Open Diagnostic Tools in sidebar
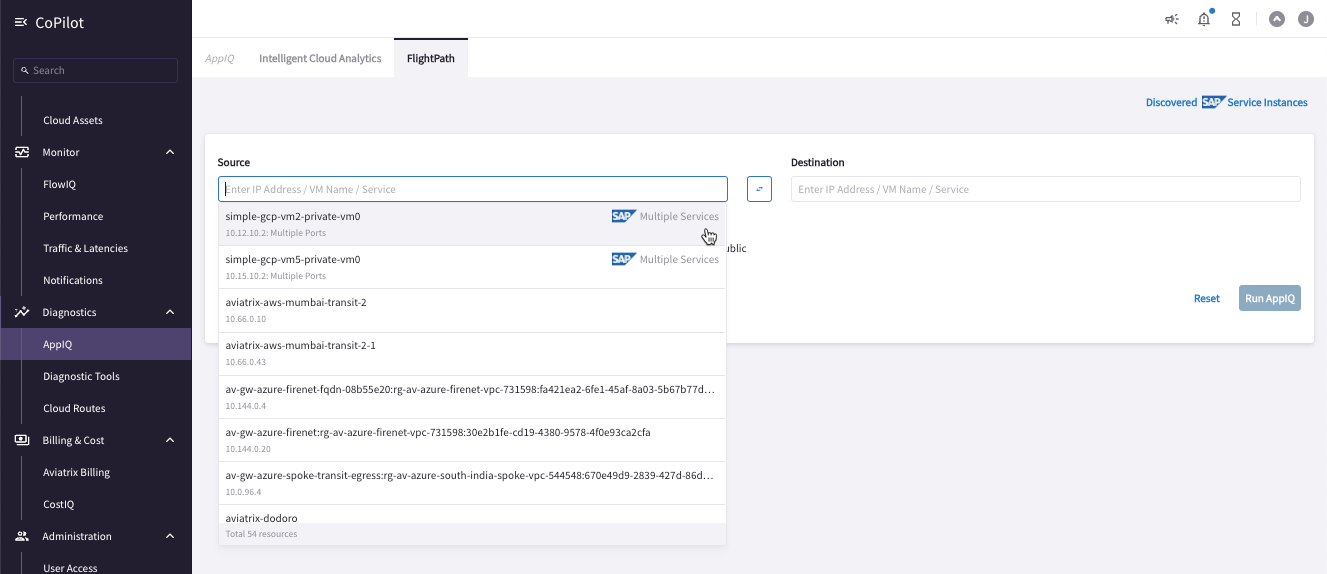 tap(81, 376)
